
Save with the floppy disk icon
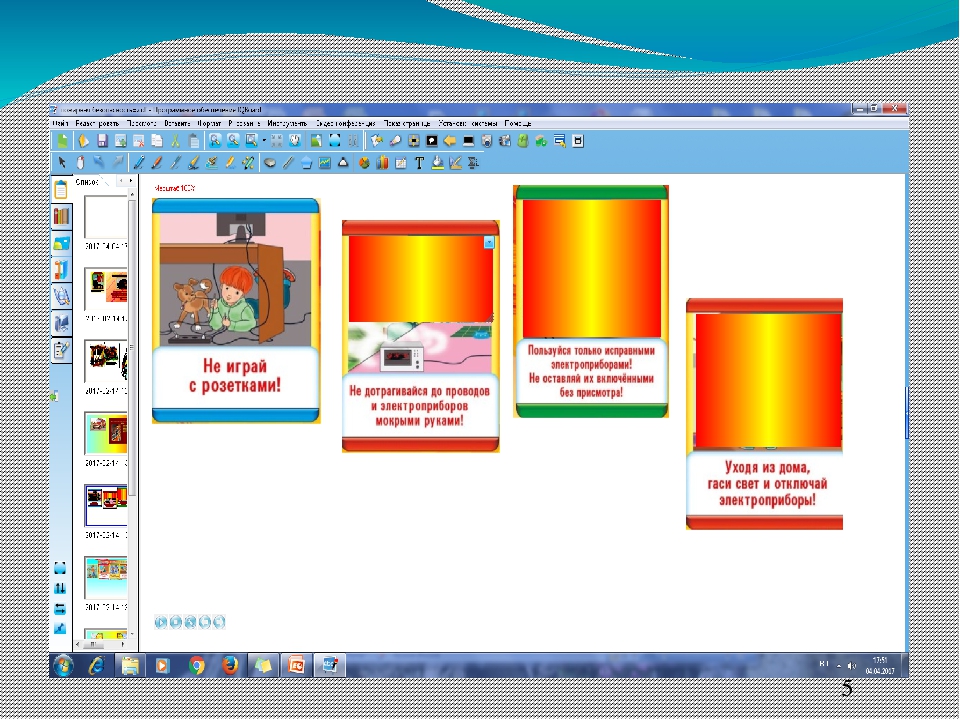tap(102, 141)
